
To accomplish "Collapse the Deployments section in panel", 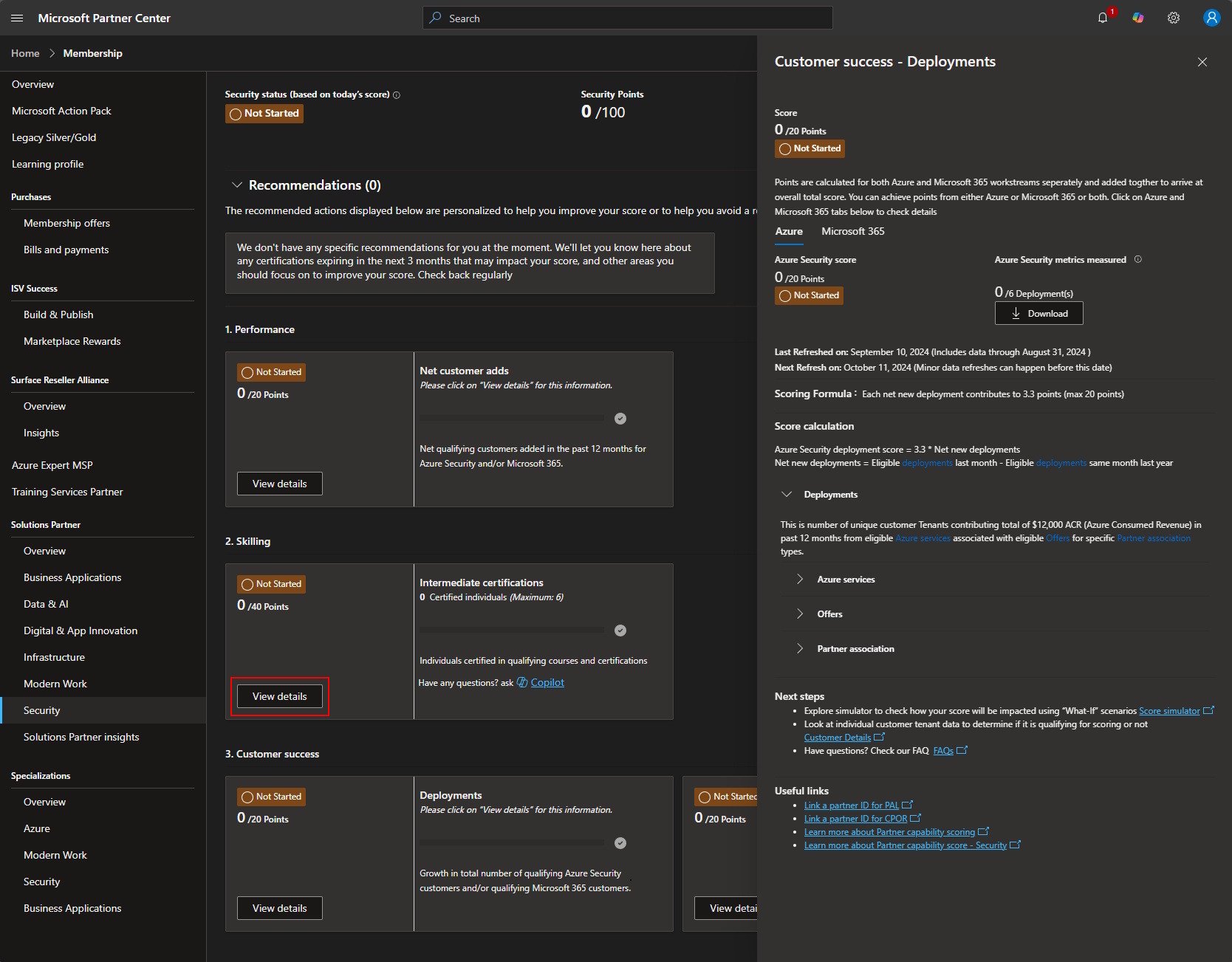I will coord(787,495).
